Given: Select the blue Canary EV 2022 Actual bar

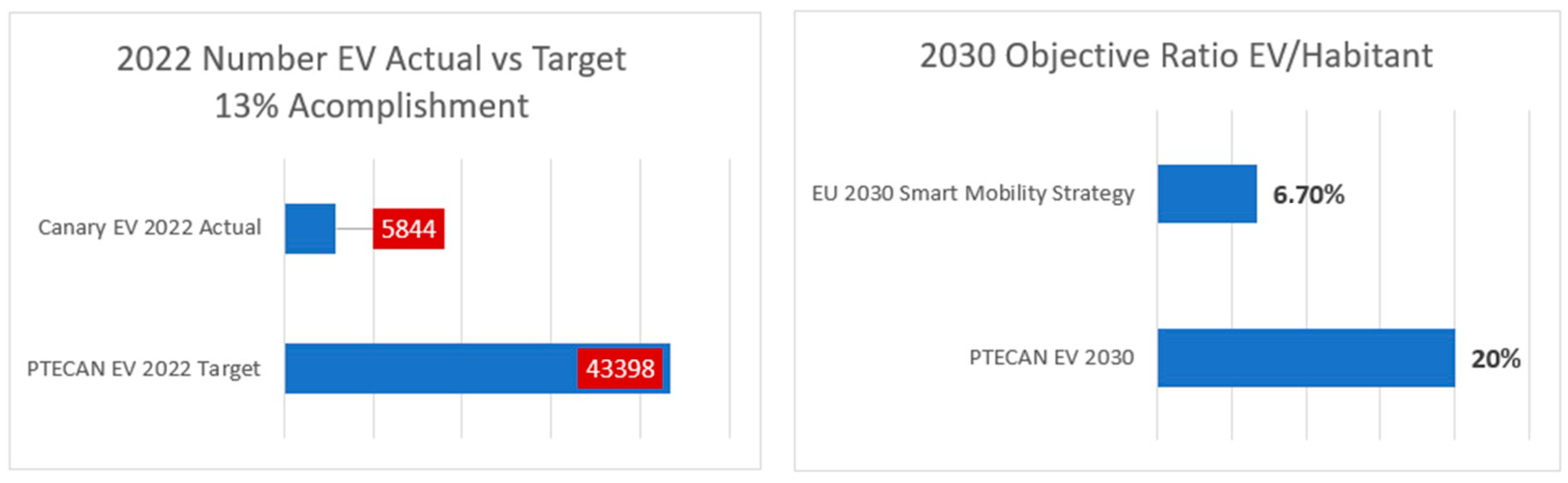Looking at the screenshot, I should coord(310,229).
